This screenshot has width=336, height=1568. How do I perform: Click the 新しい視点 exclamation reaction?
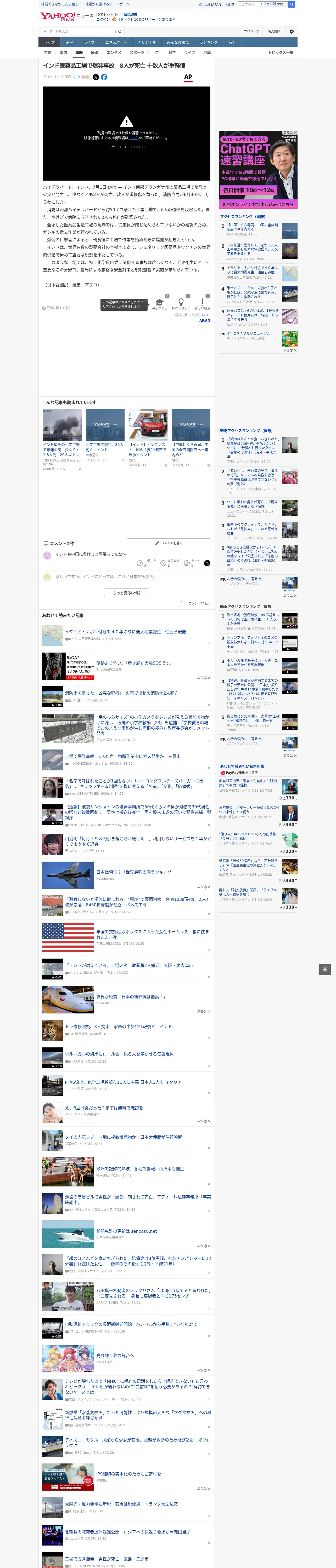(x=203, y=303)
